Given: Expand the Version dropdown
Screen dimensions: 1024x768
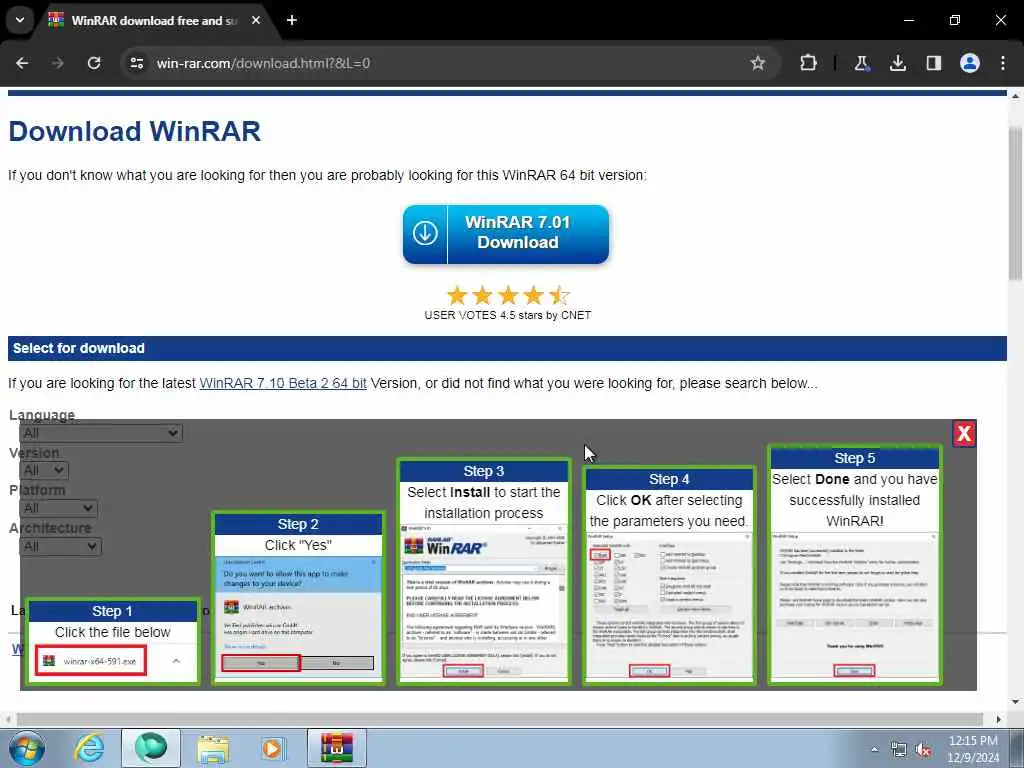Looking at the screenshot, I should tap(43, 470).
